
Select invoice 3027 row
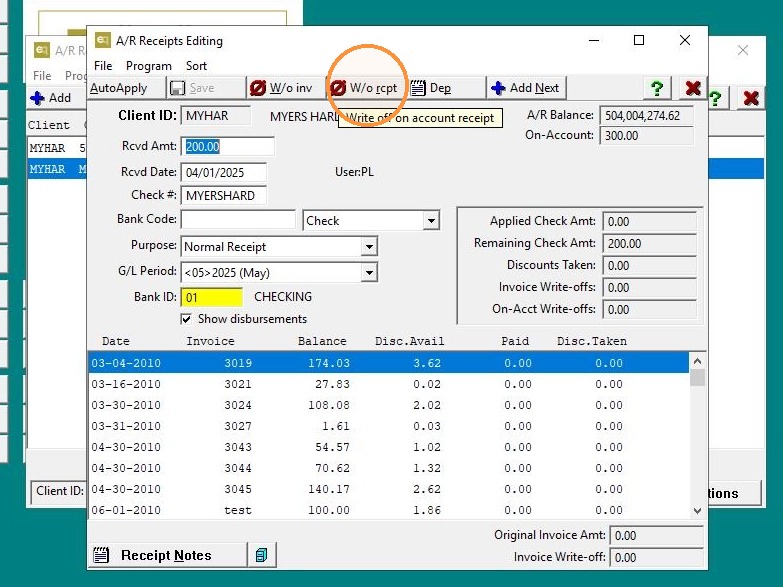click(389, 426)
